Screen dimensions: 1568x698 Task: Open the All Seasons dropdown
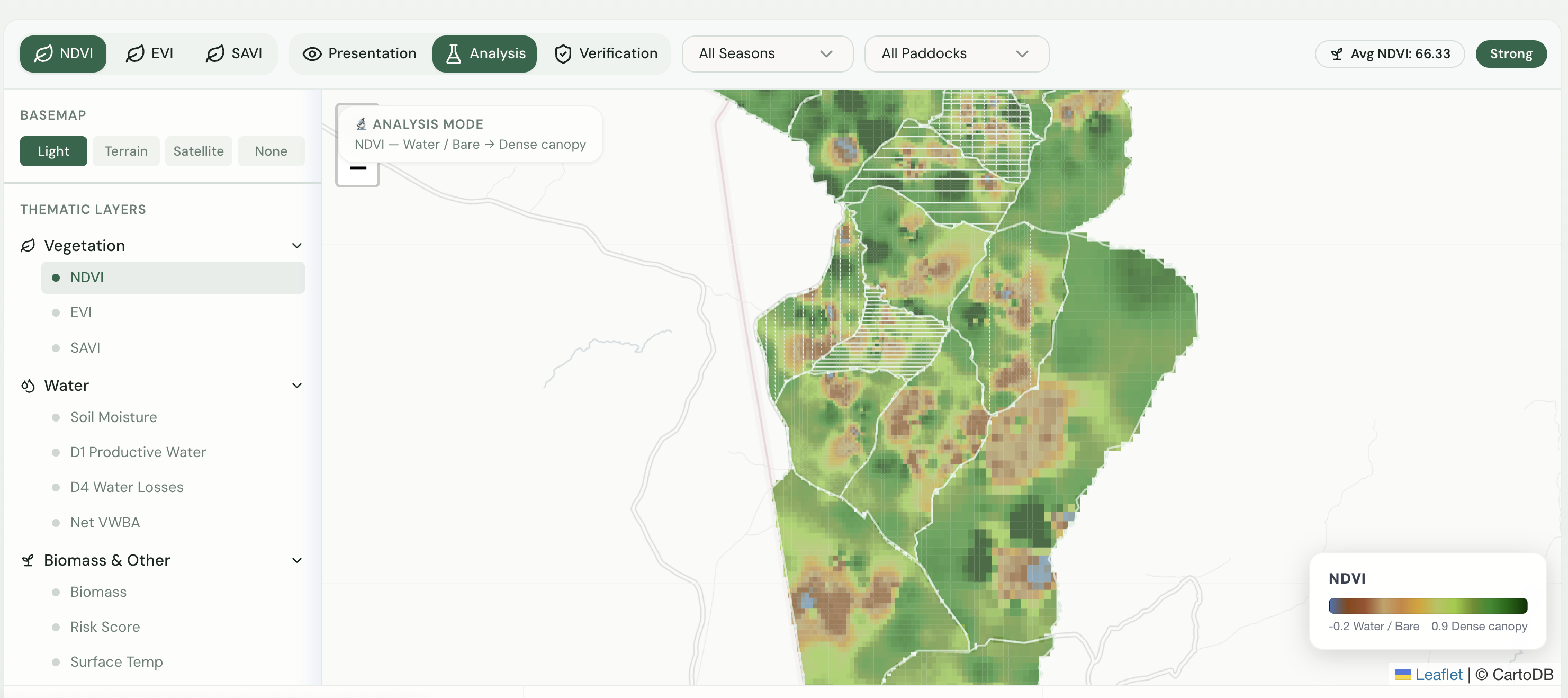pos(767,53)
